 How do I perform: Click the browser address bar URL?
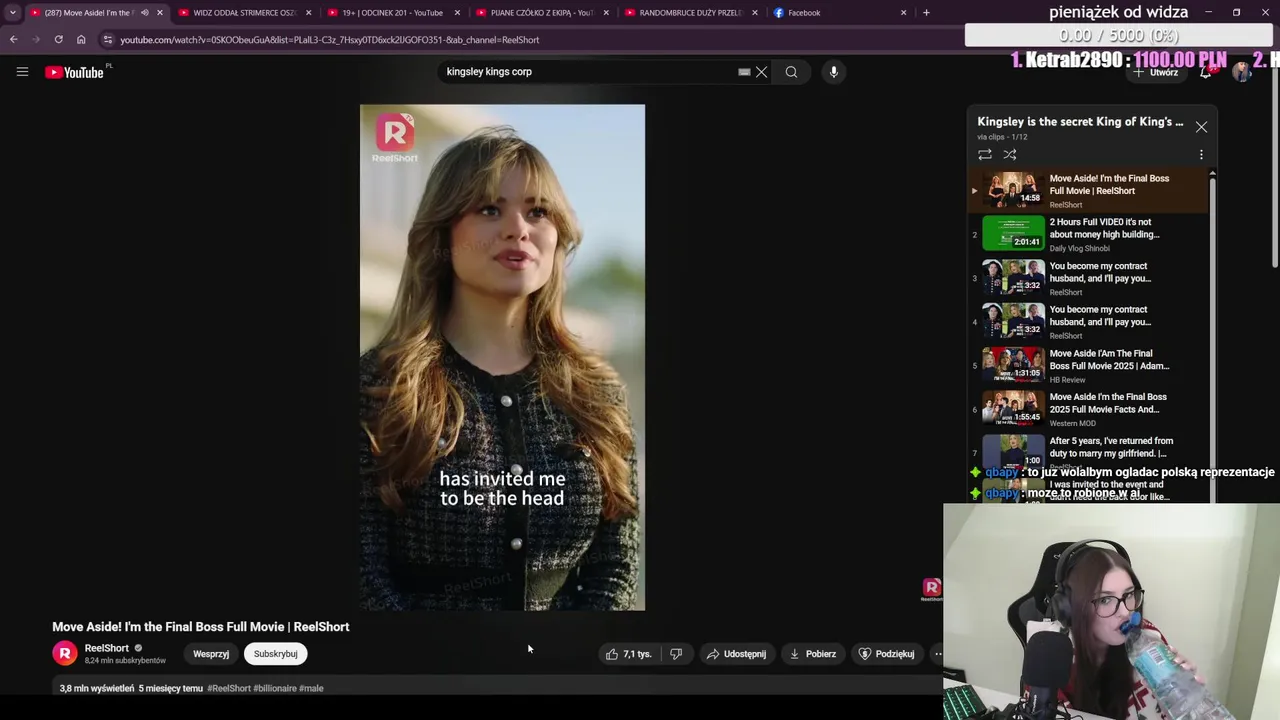330,40
